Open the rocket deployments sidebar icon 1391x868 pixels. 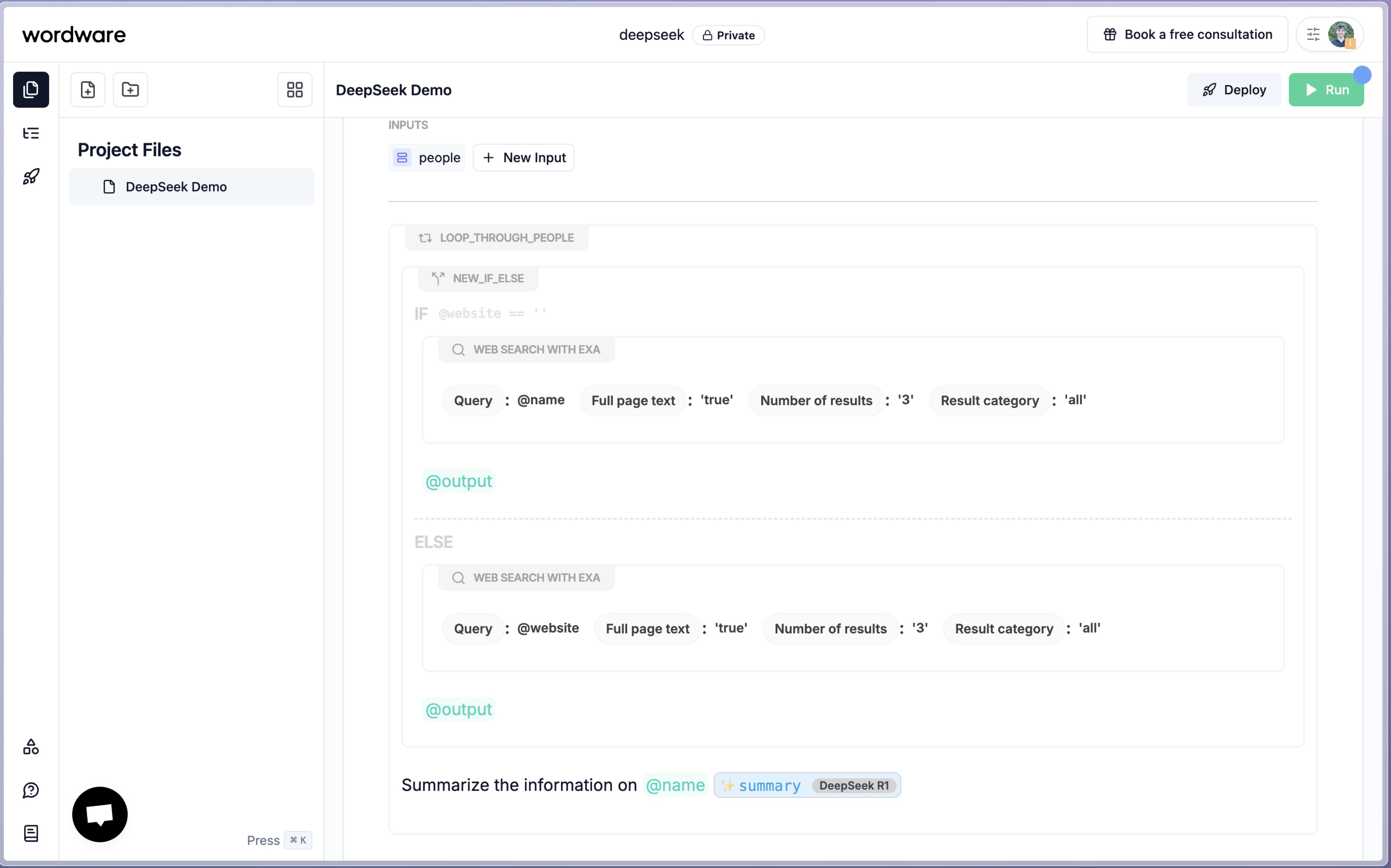pyautogui.click(x=31, y=176)
